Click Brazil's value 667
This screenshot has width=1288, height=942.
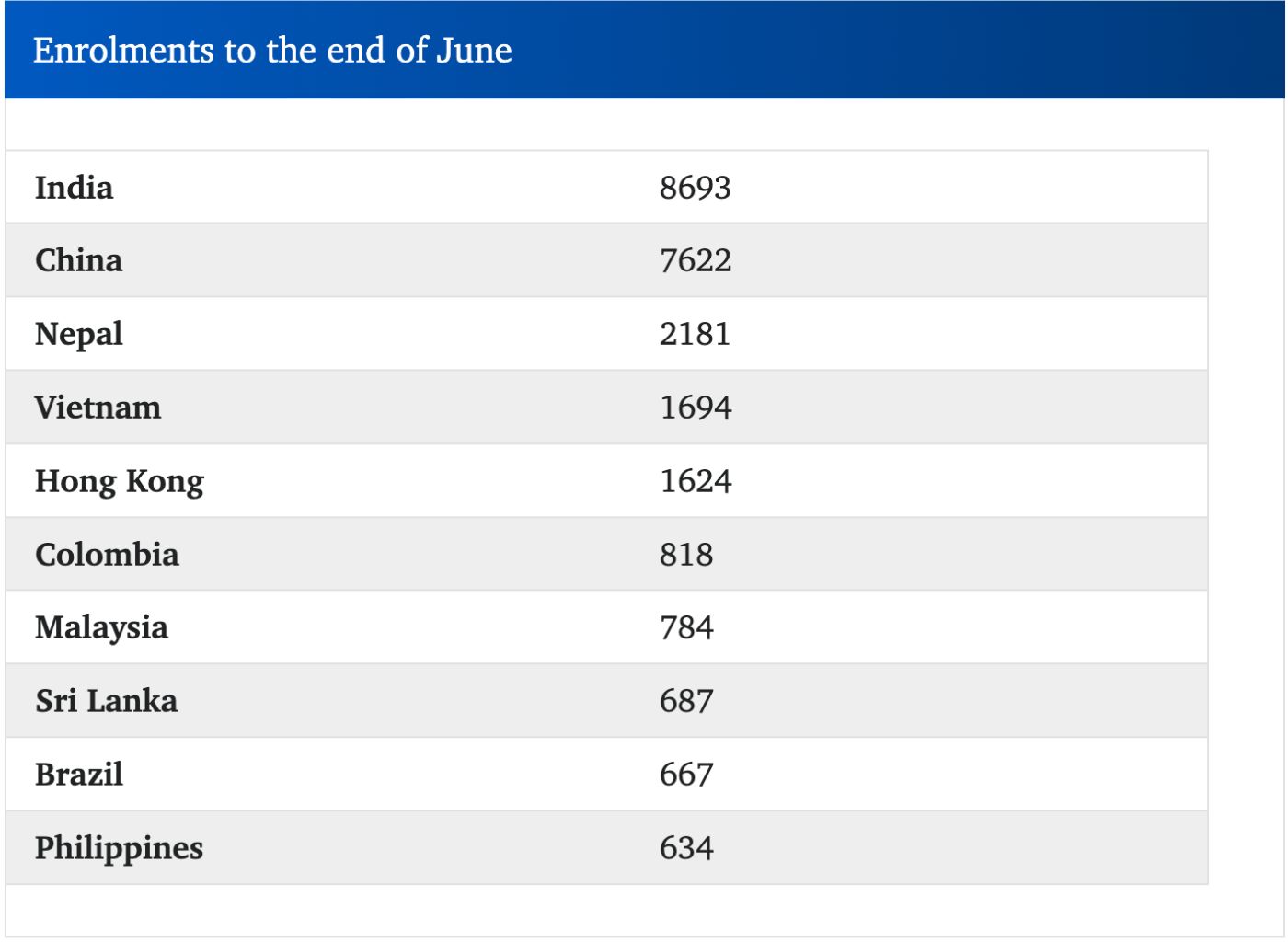[685, 775]
